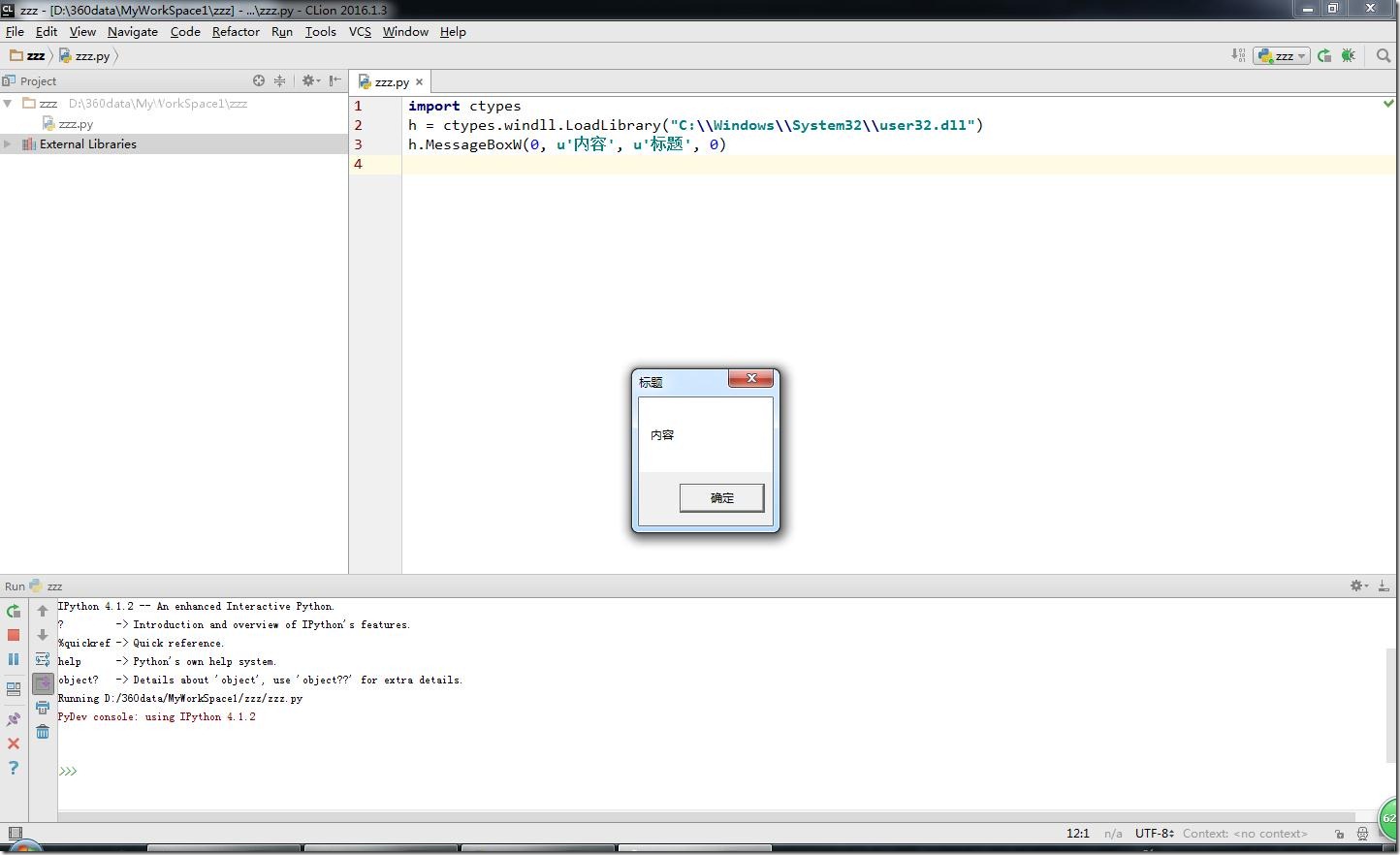Viewport: 1400px width, 855px height.
Task: Open the VCS menu
Action: pos(360,31)
